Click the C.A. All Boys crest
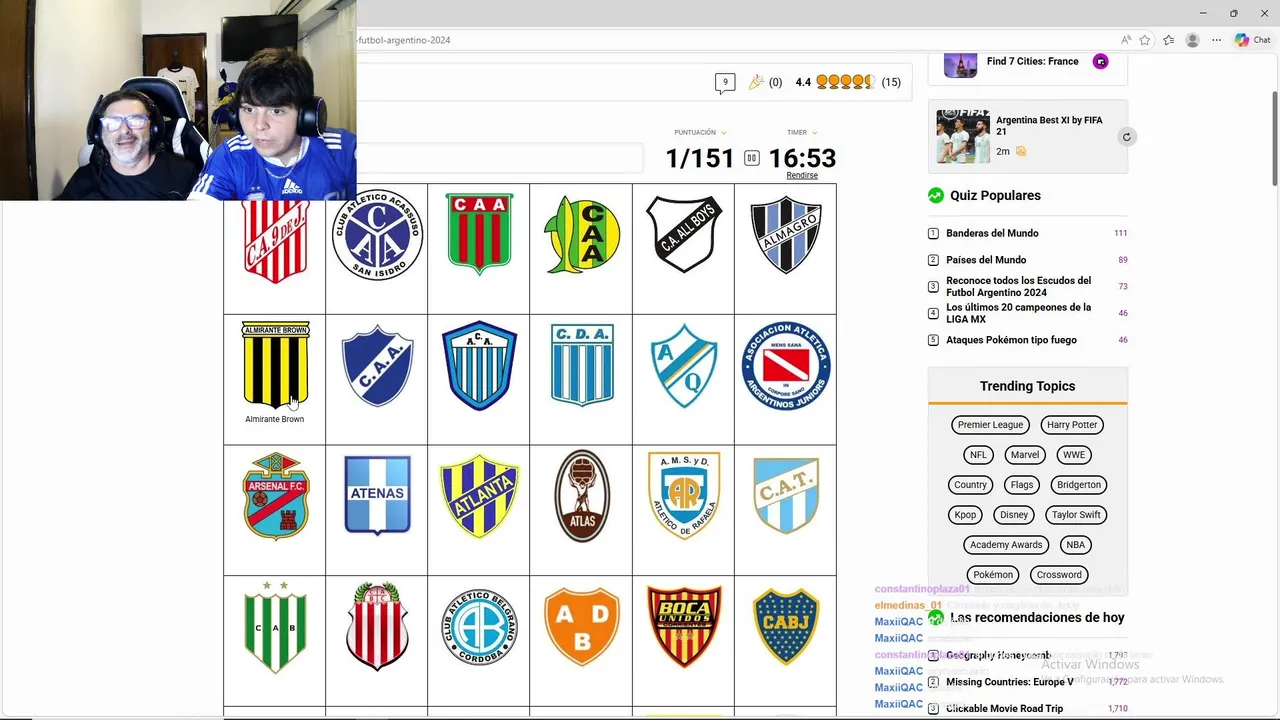This screenshot has height=720, width=1280. (683, 234)
